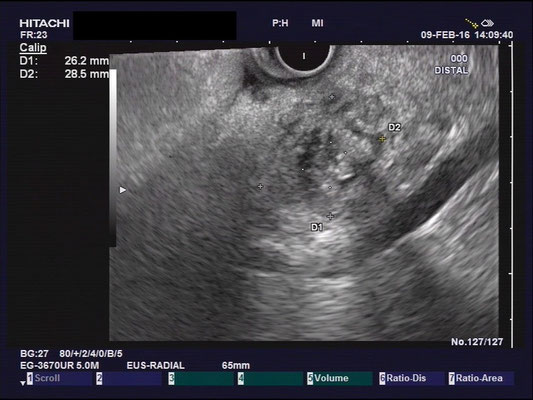Click the probe orientation icon at top right

point(488,23)
